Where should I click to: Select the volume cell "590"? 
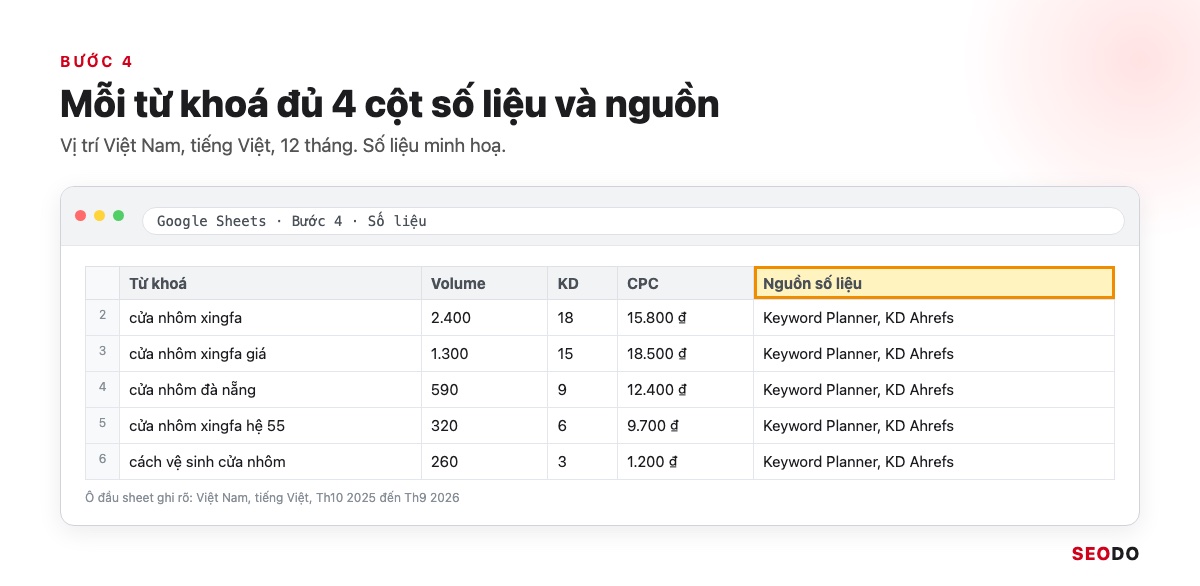click(x=484, y=390)
